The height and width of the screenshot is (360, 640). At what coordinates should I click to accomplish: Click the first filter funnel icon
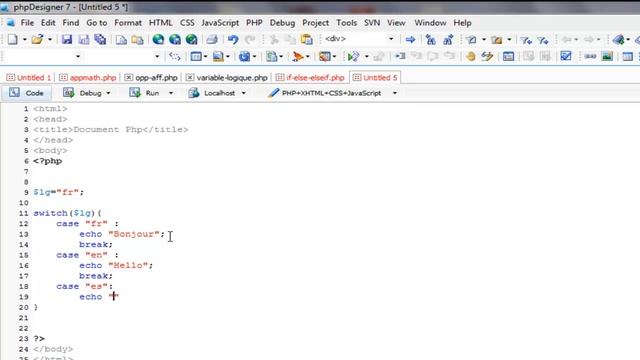526,40
